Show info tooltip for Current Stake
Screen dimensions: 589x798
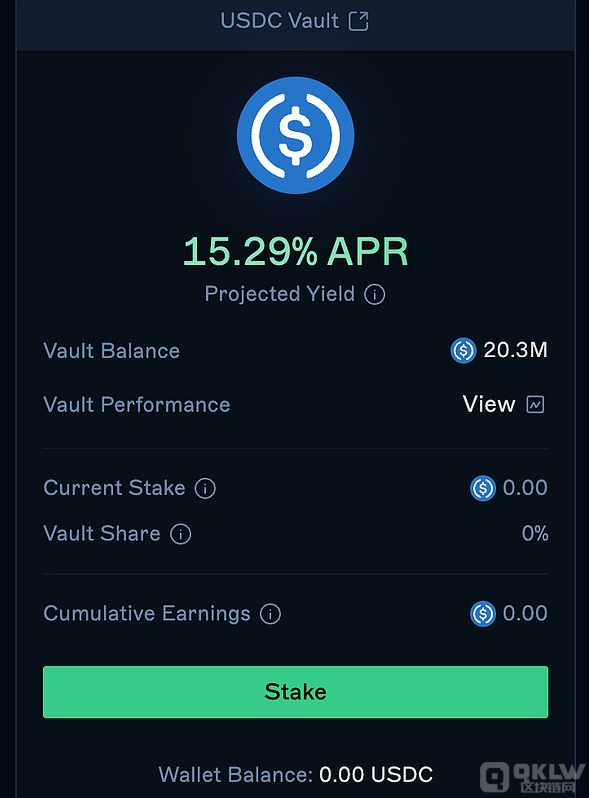205,489
